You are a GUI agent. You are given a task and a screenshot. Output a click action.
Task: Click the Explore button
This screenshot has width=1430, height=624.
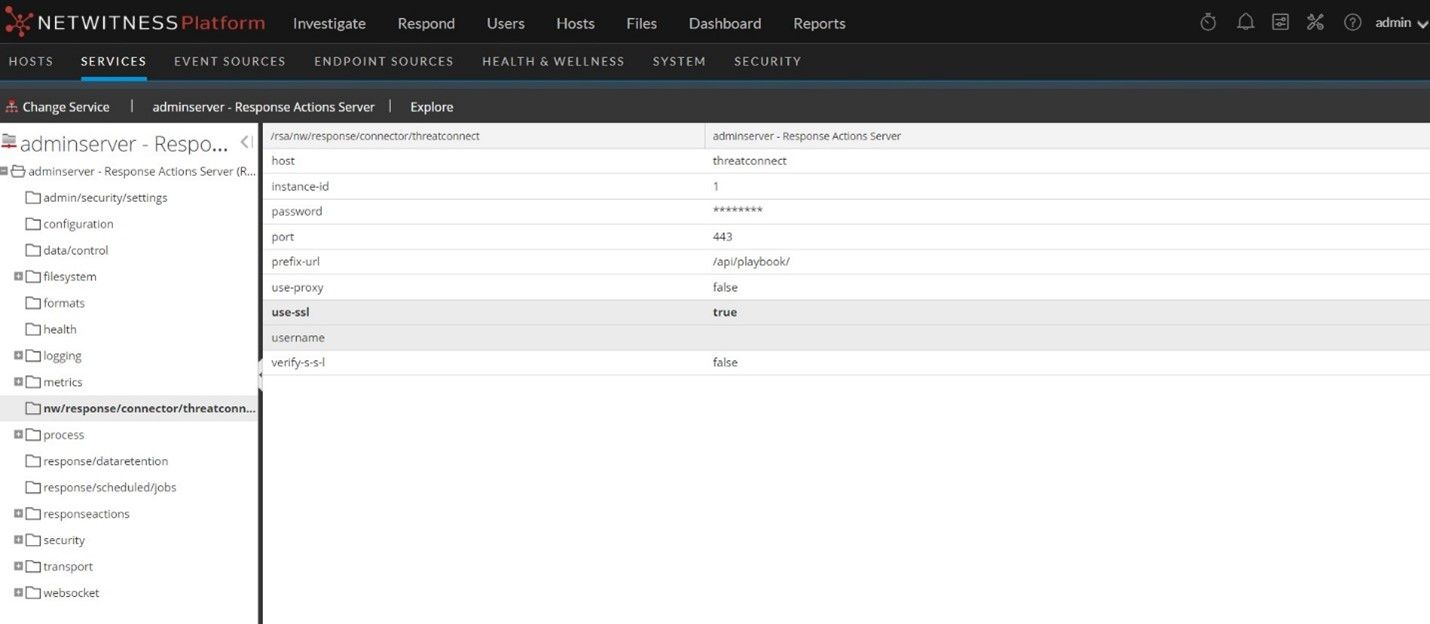coord(431,107)
